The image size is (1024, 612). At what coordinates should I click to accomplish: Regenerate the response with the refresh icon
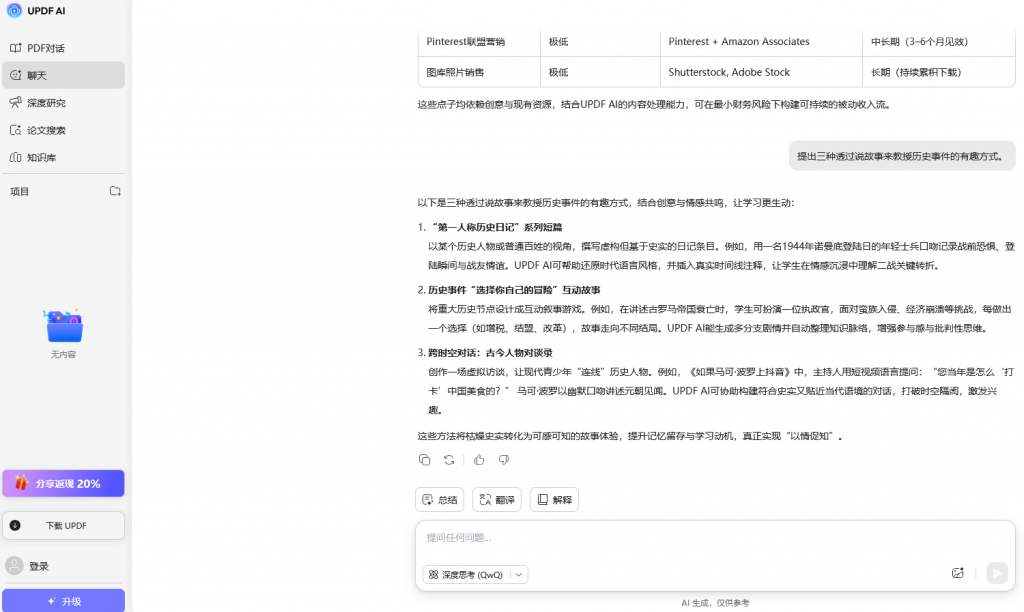[450, 460]
